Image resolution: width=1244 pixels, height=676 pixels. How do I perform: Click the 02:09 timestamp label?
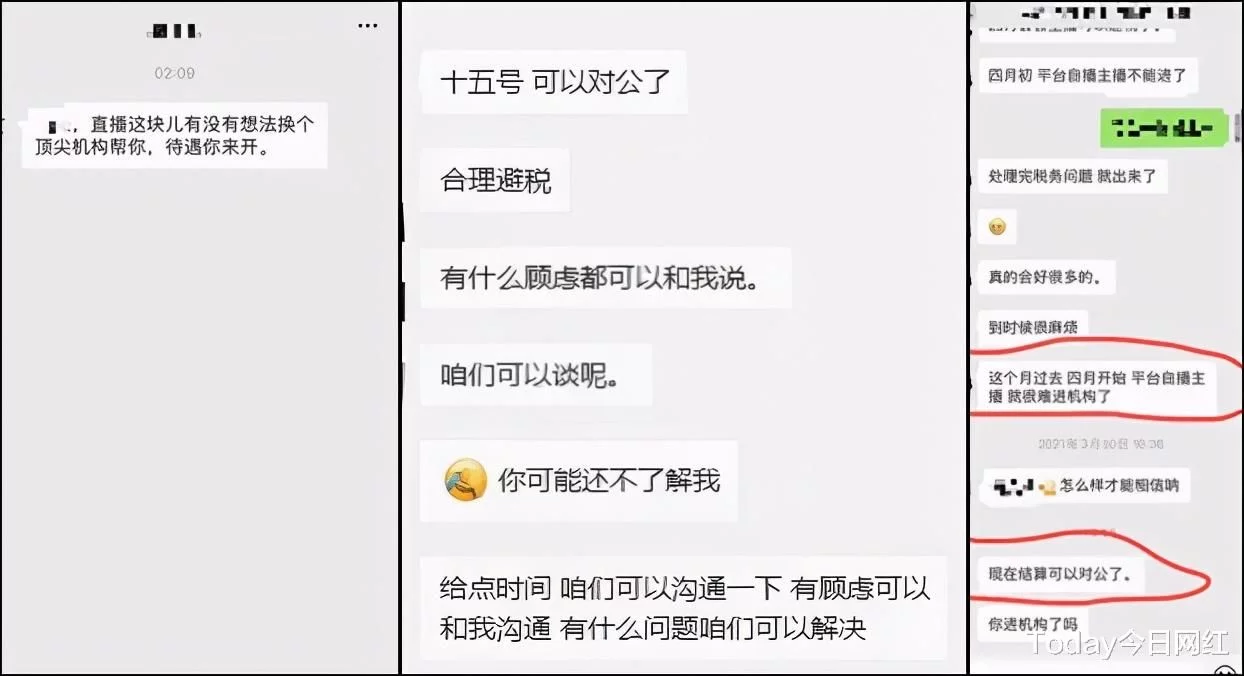(175, 73)
